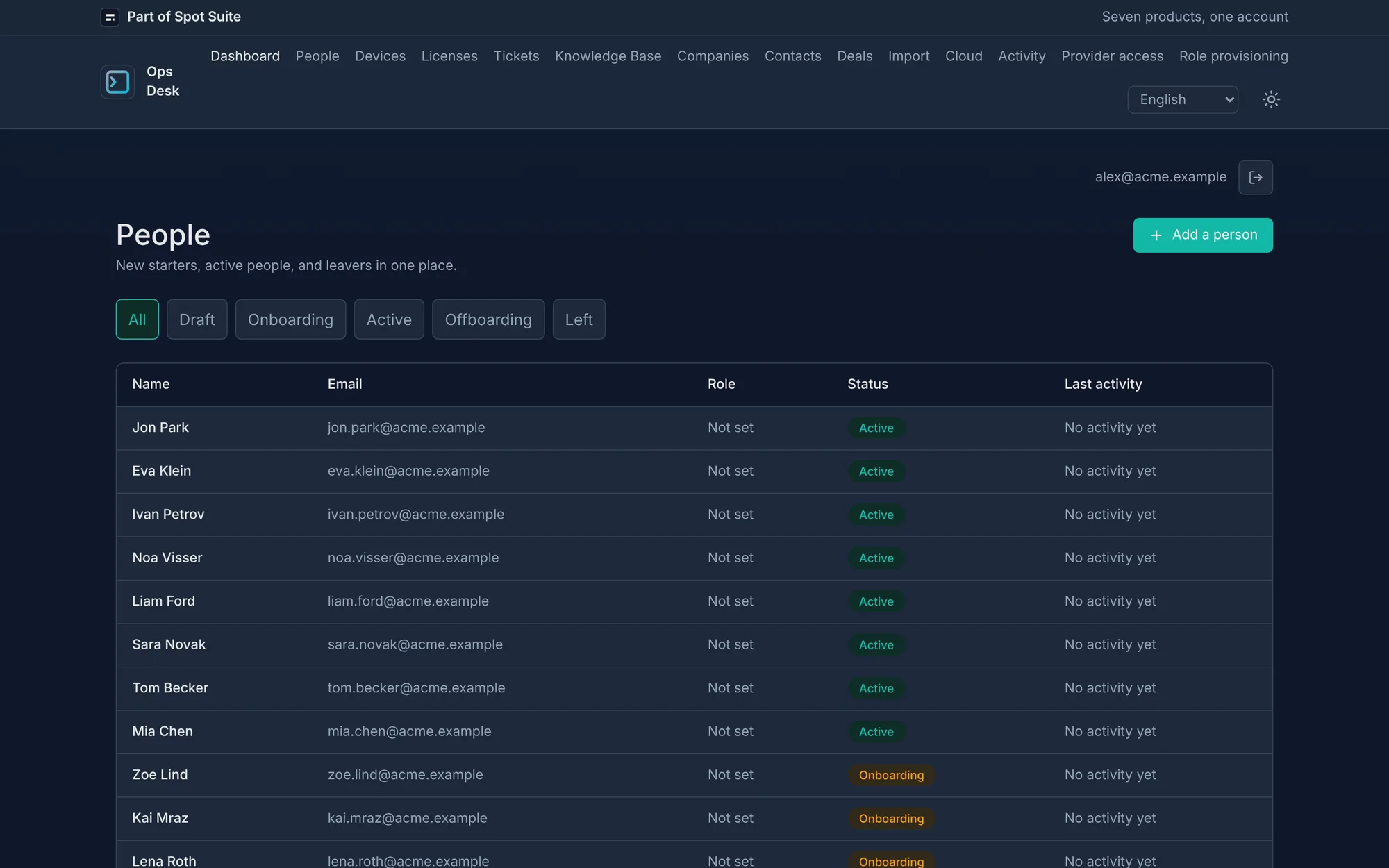
Task: Click the Last activity column header
Action: coord(1103,384)
